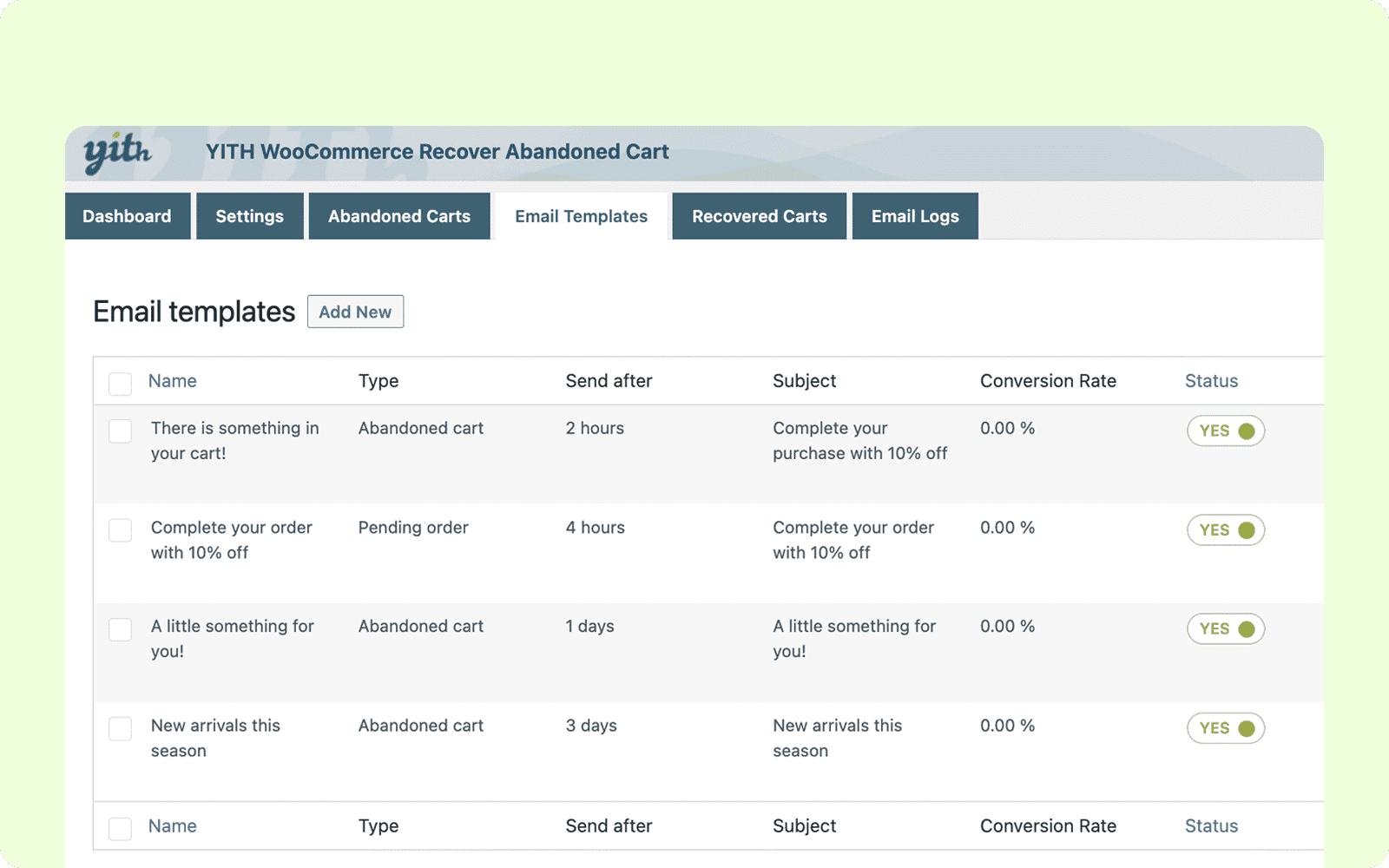Open the Settings tab

[x=249, y=216]
